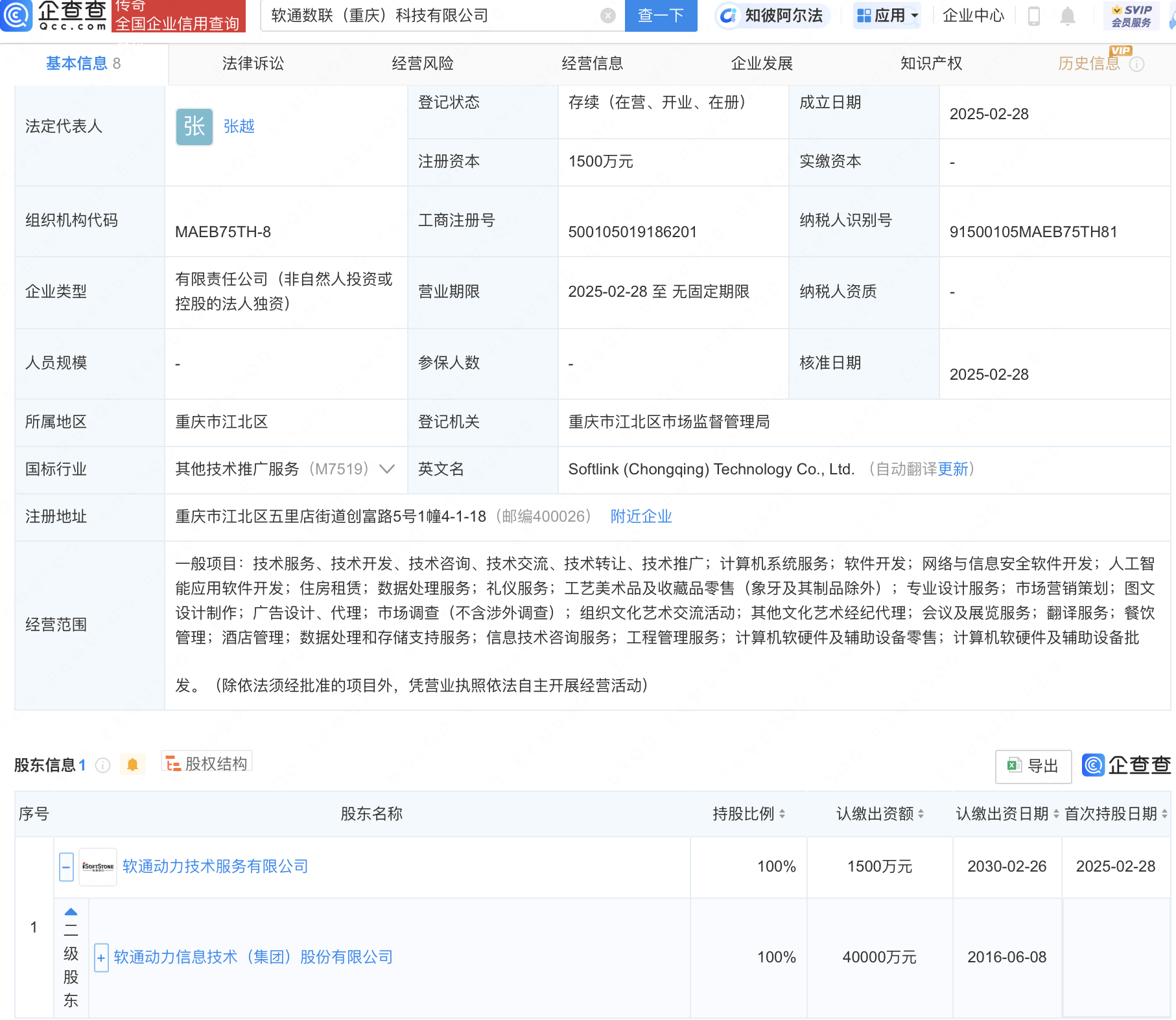Click 40000万元 subscribed amount cell
The image size is (1176, 1020).
(x=880, y=957)
